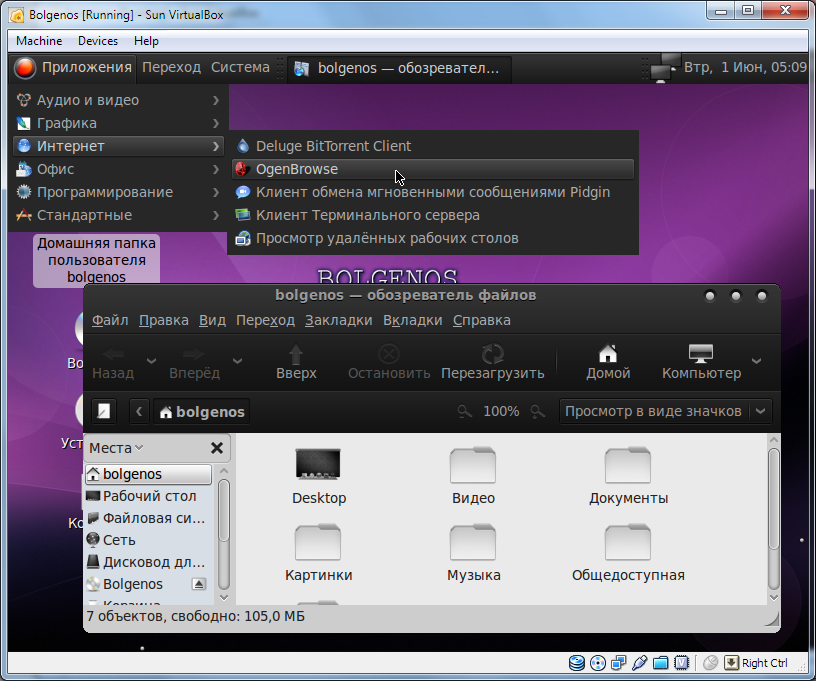This screenshot has width=816, height=681.
Task: Click the eject icon next to Bolgenos
Action: [x=199, y=584]
